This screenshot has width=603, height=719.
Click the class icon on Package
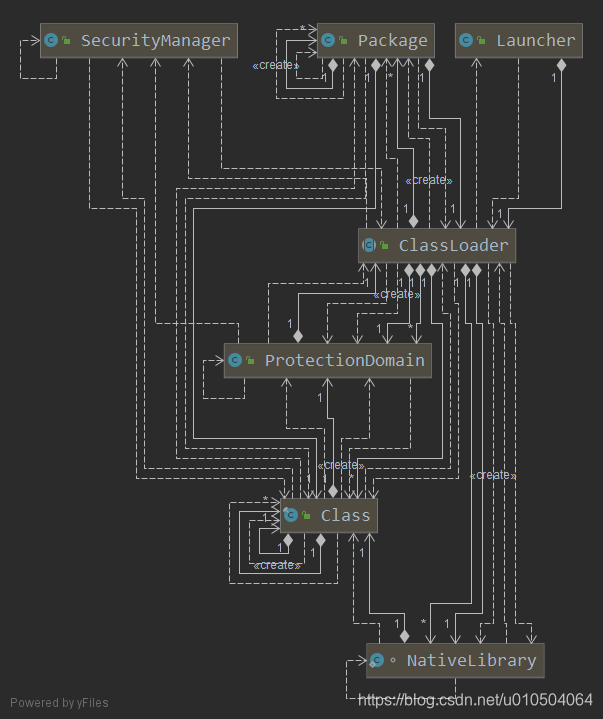pyautogui.click(x=328, y=40)
